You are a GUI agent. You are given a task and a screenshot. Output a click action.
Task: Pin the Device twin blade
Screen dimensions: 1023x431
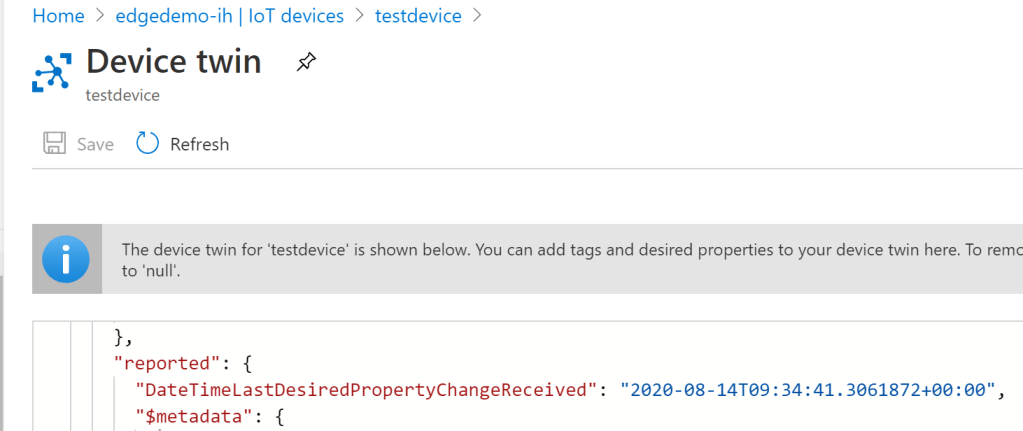tap(305, 63)
